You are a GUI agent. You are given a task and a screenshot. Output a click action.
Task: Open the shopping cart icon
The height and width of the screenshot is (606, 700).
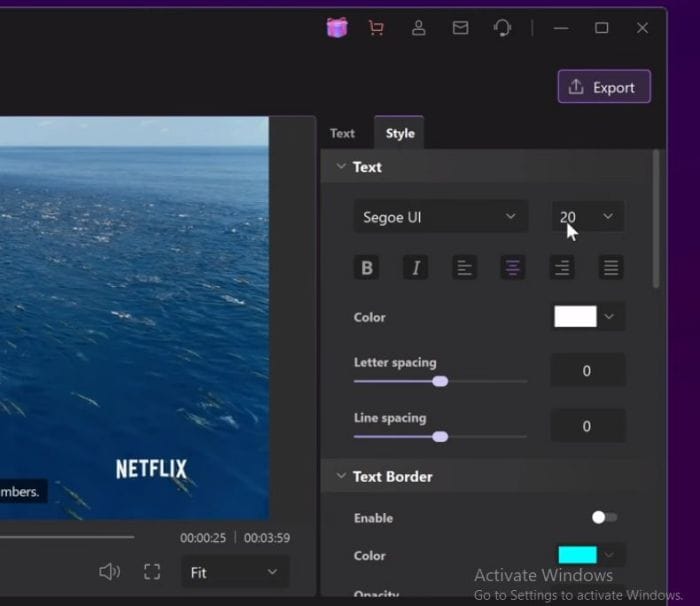376,28
